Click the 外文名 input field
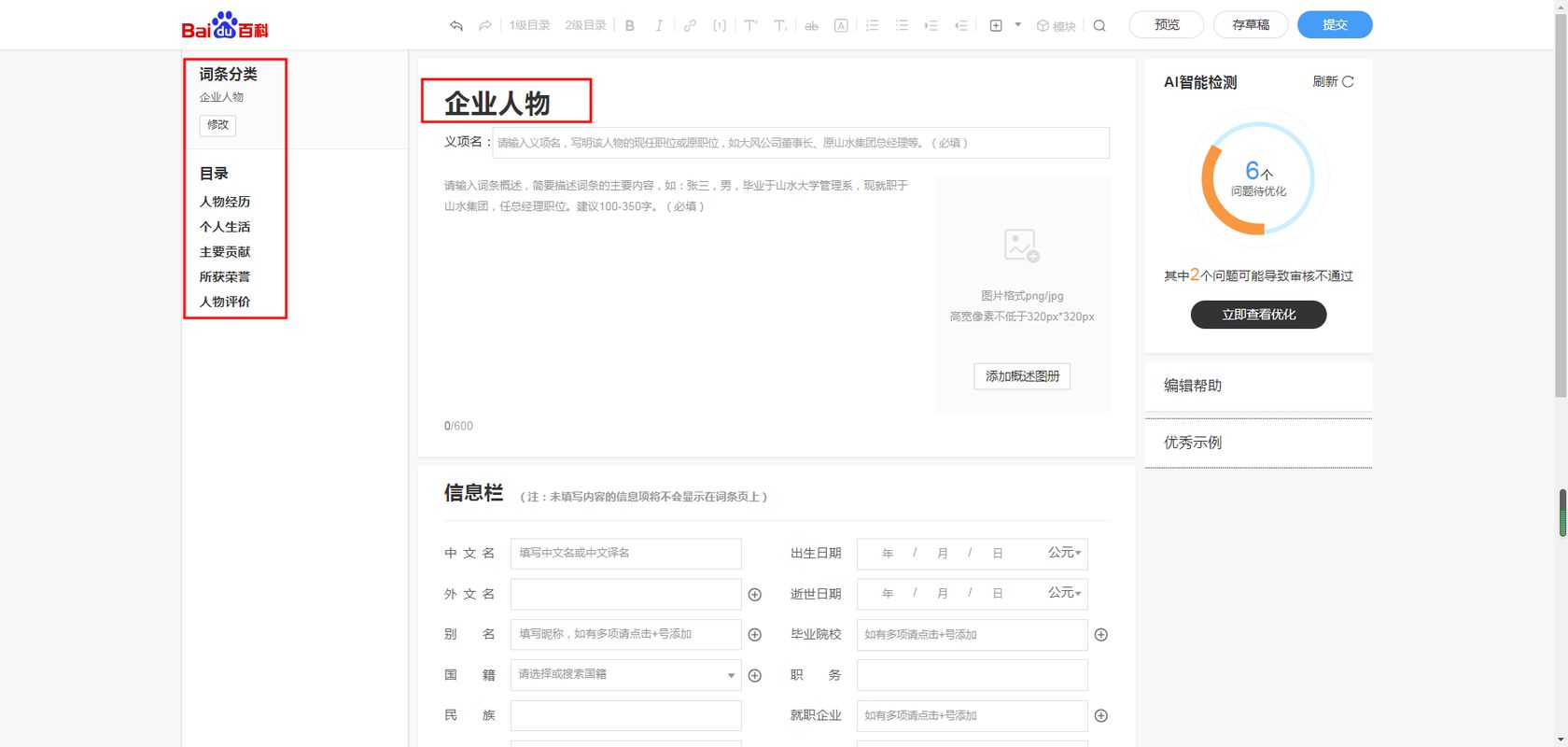The height and width of the screenshot is (747, 1568). coord(626,594)
